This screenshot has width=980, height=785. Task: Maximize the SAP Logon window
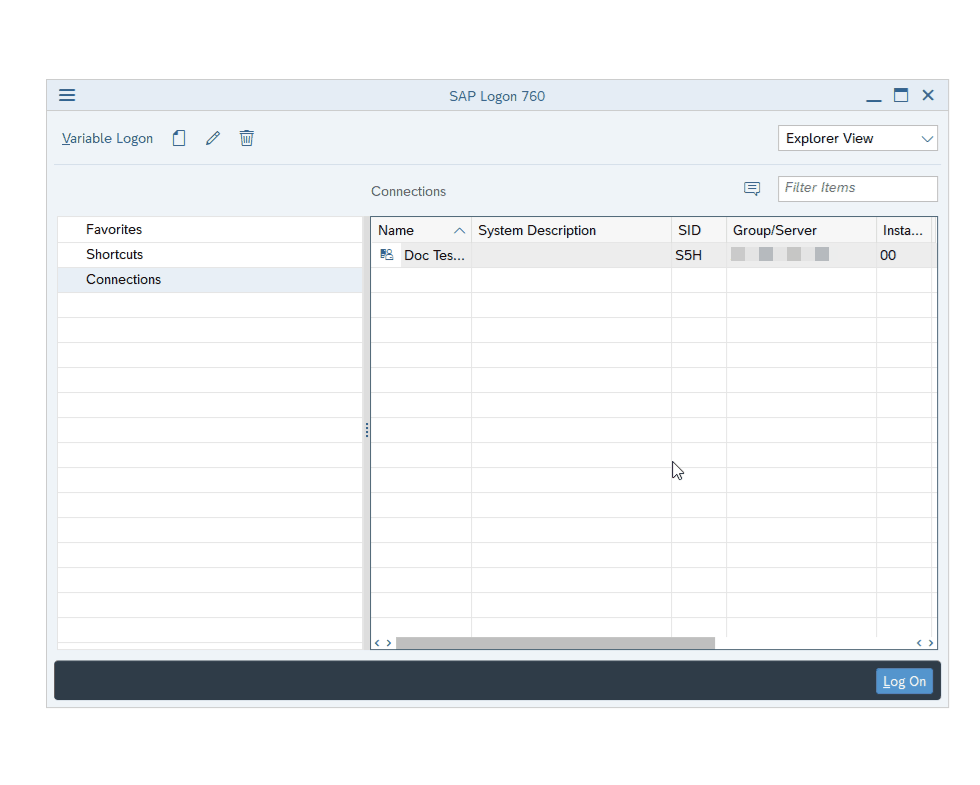pos(901,96)
